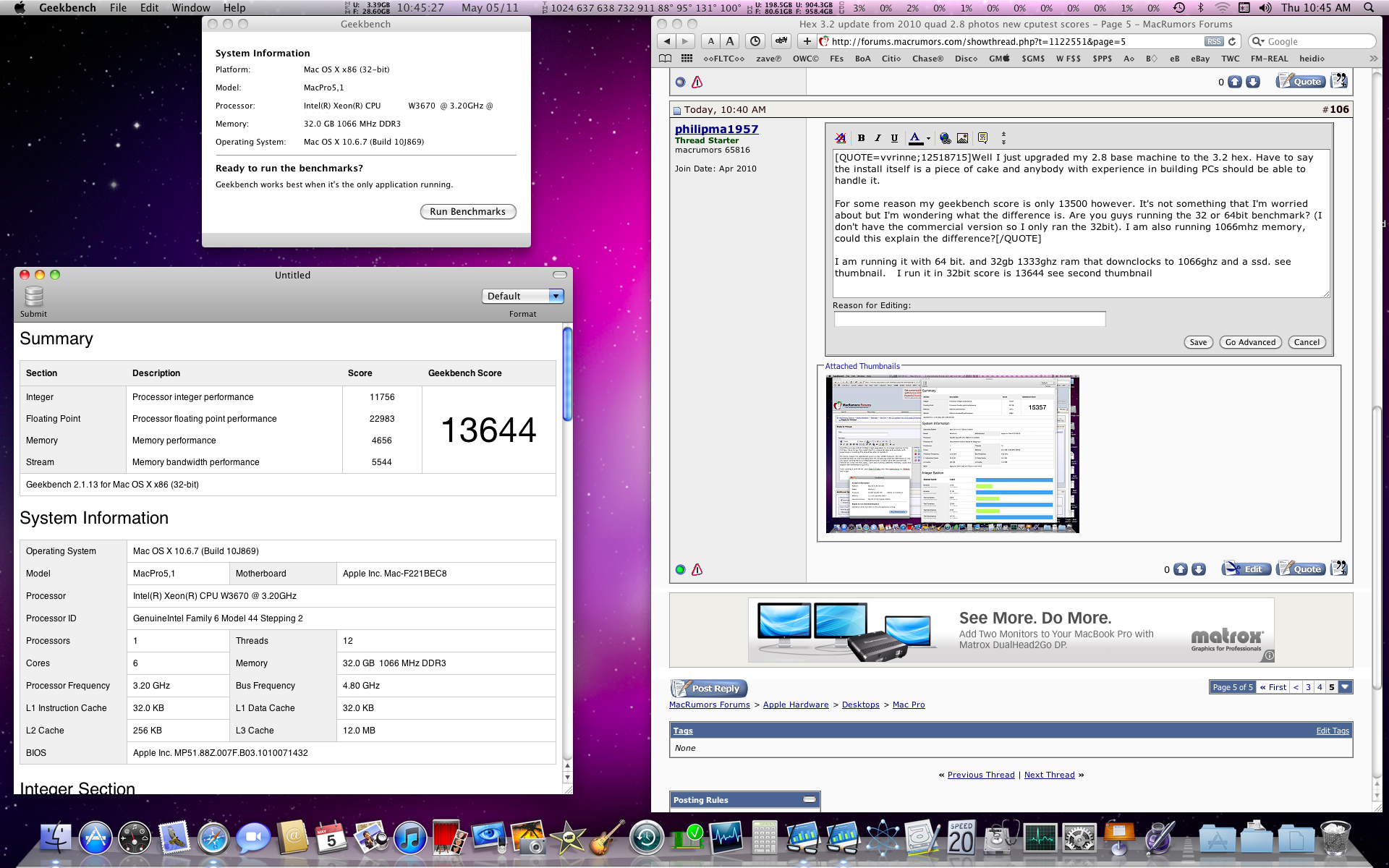Click the editor size up-down arrows
Screen dimensions: 1389x868
[x=1003, y=137]
